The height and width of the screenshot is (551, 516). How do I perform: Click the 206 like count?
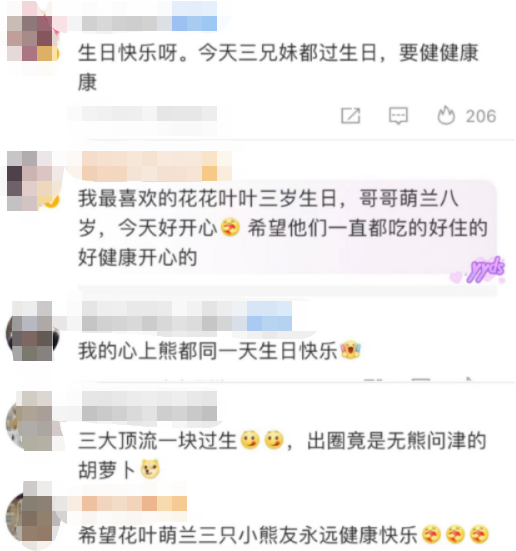481,116
